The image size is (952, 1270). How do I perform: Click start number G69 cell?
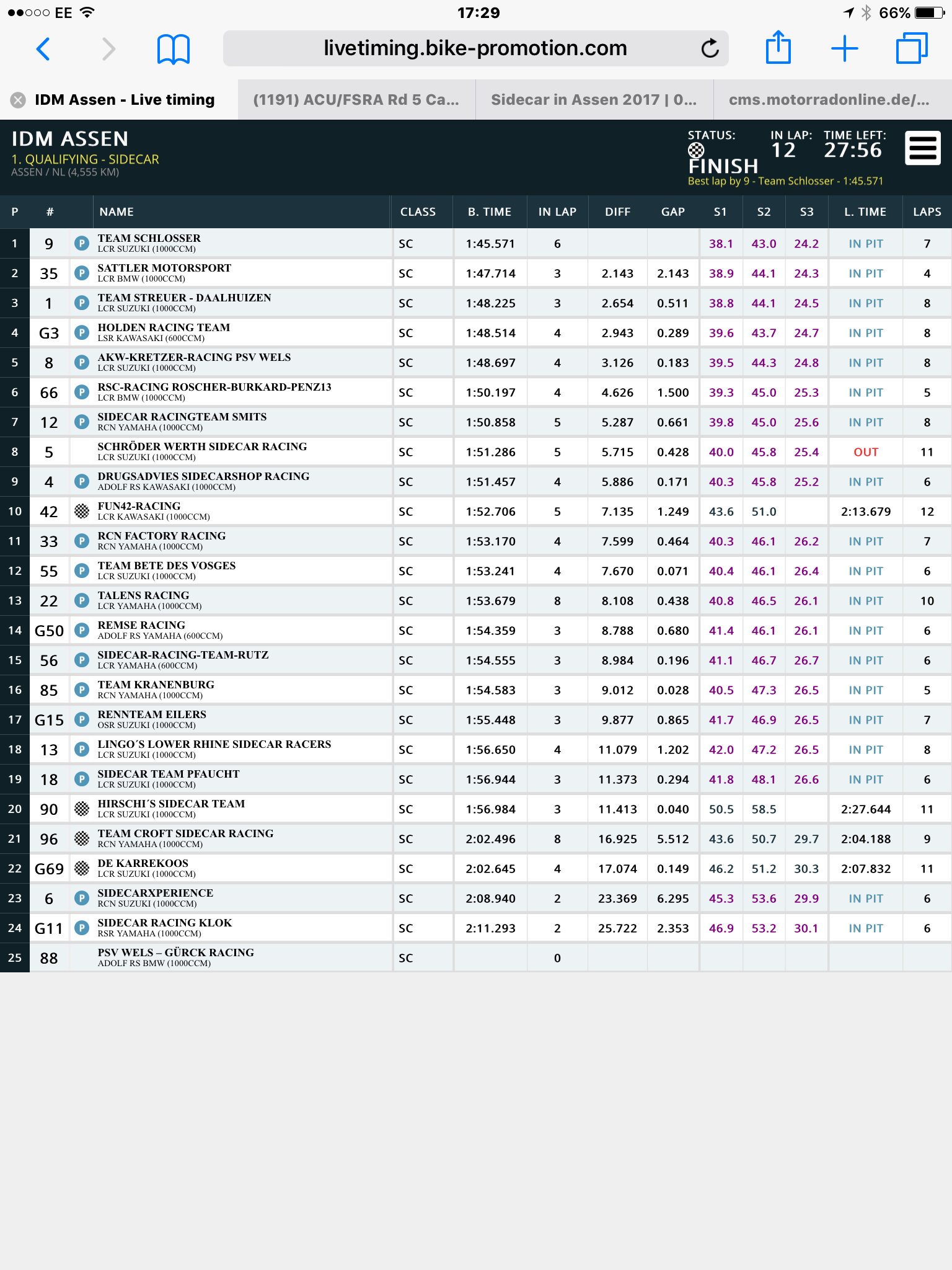tap(49, 869)
